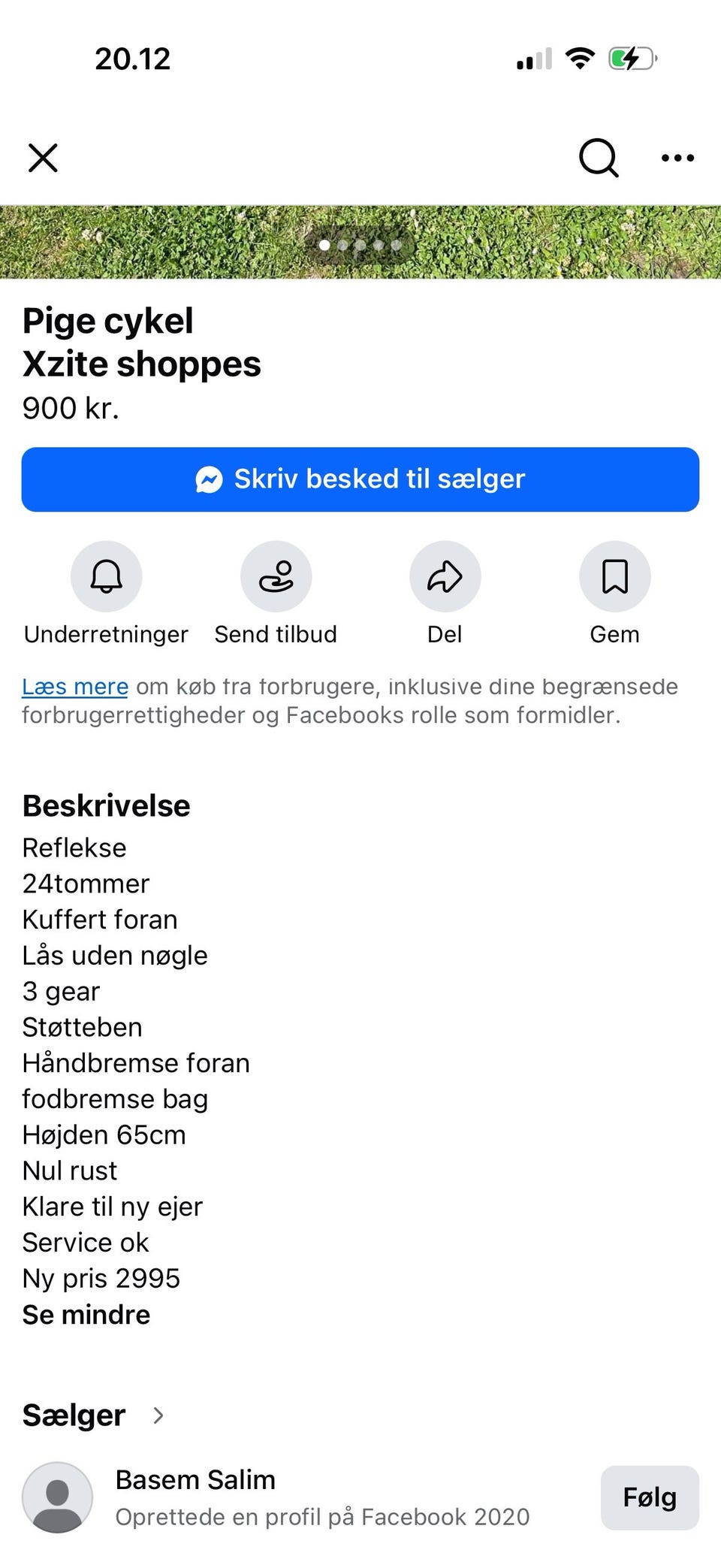This screenshot has width=721, height=1568.
Task: Close the listing with the X icon
Action: point(43,158)
